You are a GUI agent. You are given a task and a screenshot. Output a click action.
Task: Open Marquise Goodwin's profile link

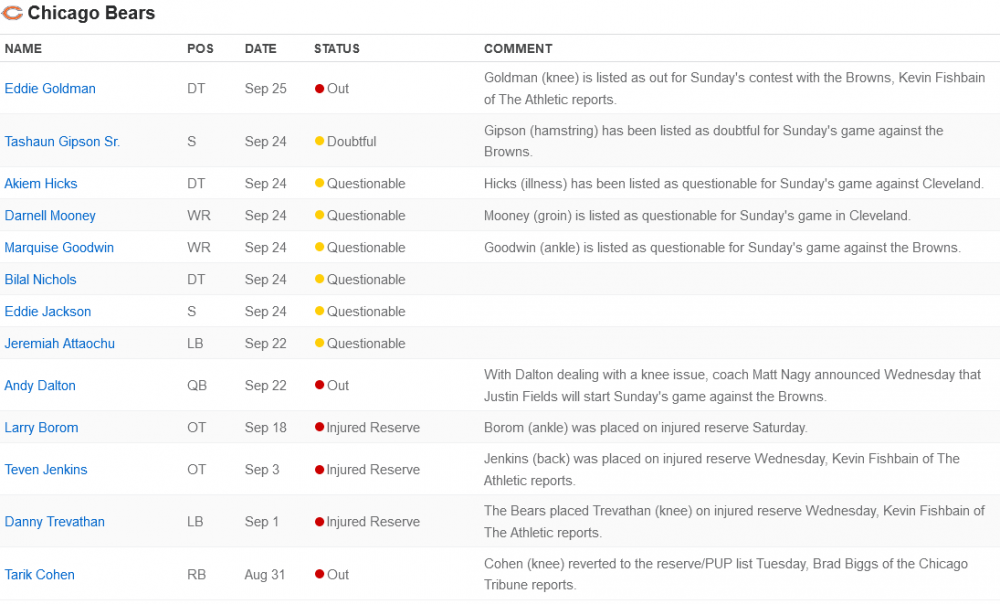click(x=59, y=247)
